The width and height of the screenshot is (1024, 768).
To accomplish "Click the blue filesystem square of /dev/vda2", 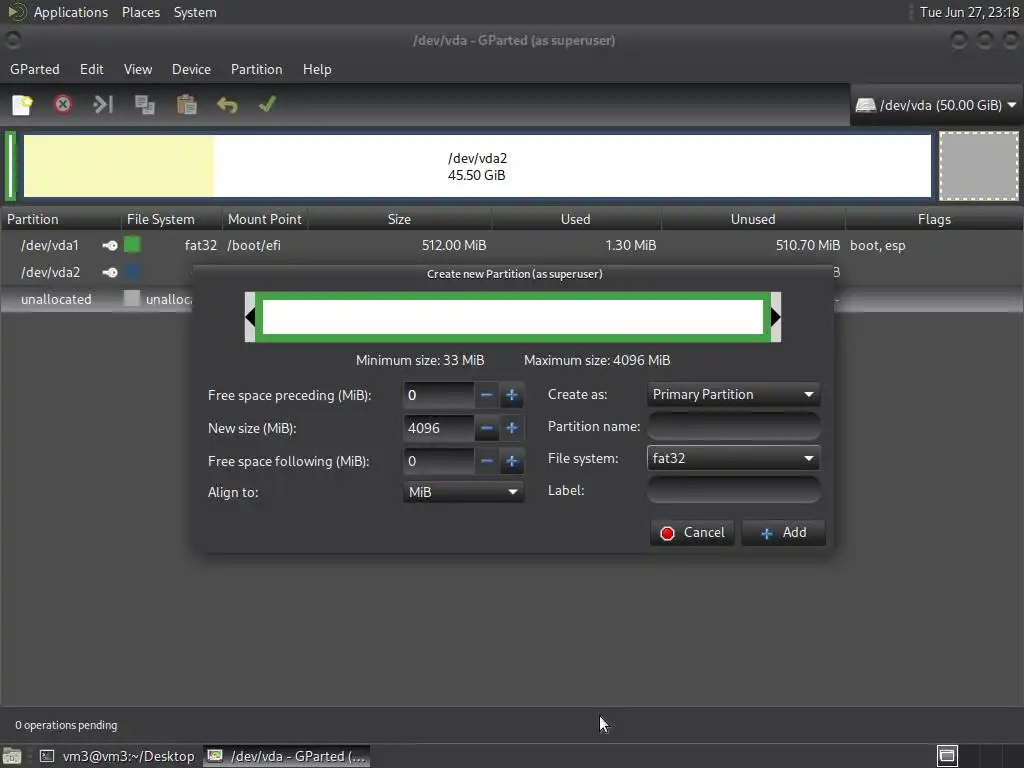I will pos(132,272).
